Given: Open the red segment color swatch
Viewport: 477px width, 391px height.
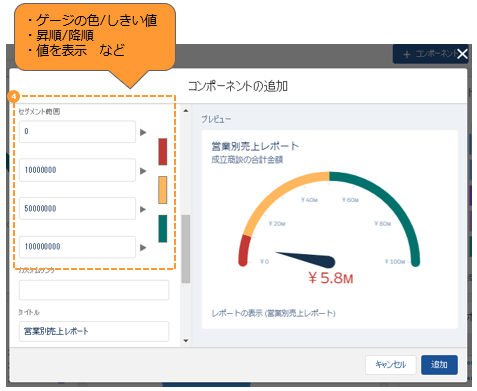Looking at the screenshot, I should [x=163, y=152].
